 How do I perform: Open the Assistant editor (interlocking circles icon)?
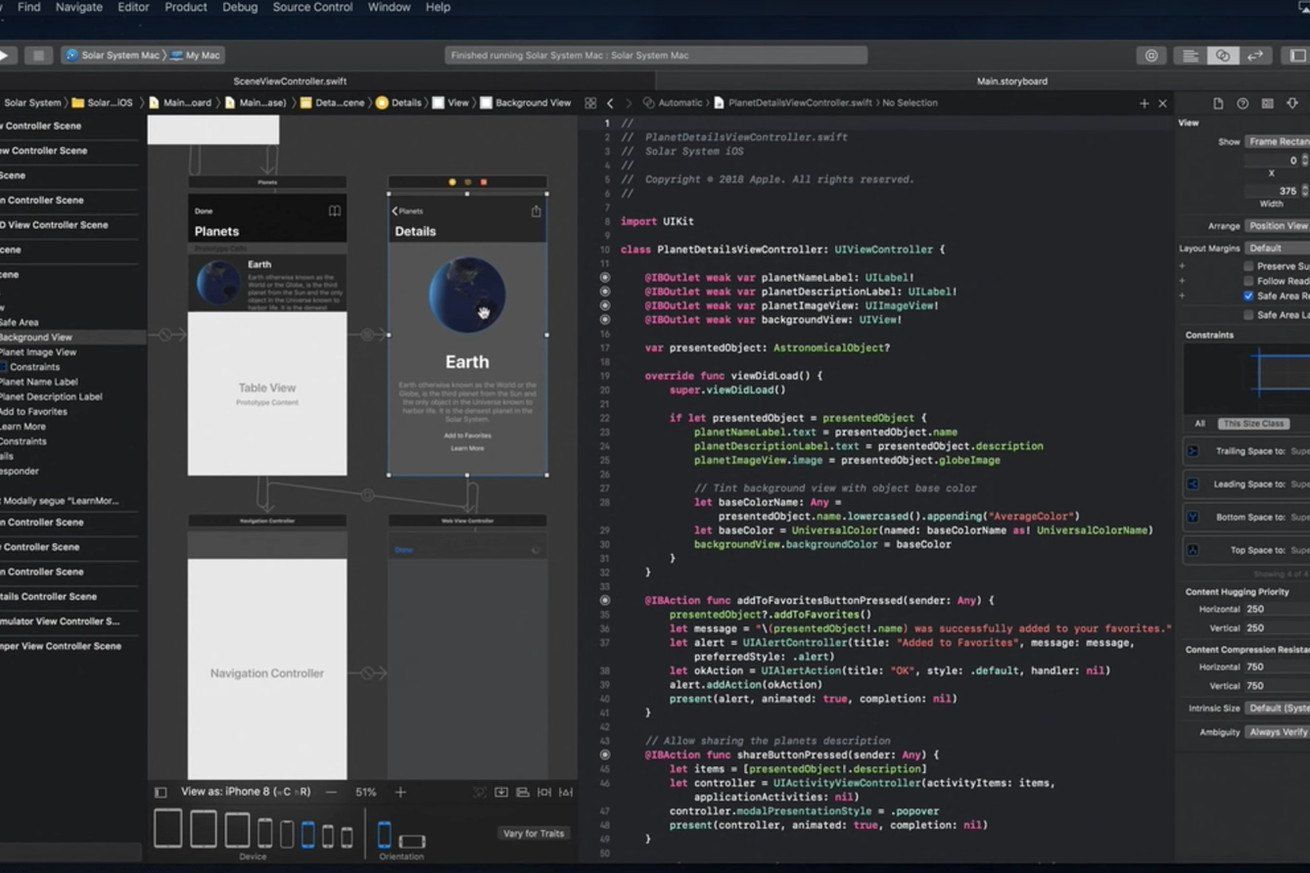(1223, 55)
